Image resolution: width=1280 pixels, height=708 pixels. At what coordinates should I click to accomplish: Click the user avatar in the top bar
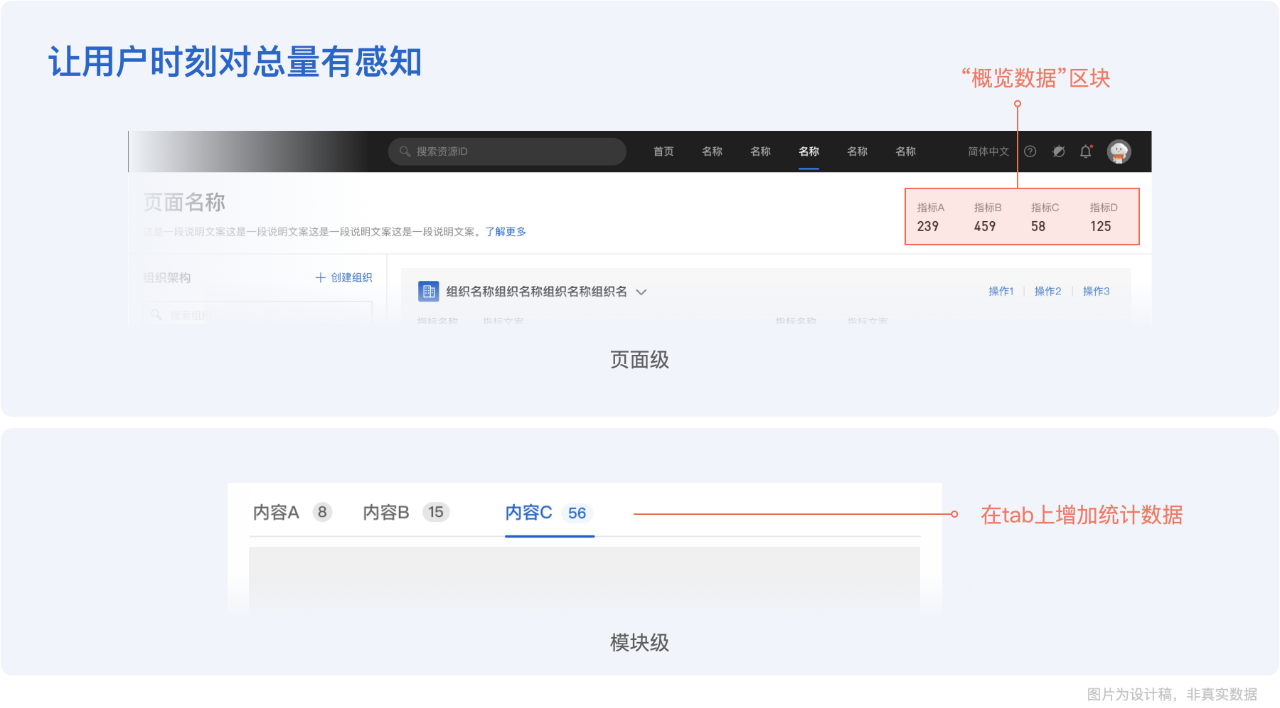[x=1119, y=152]
